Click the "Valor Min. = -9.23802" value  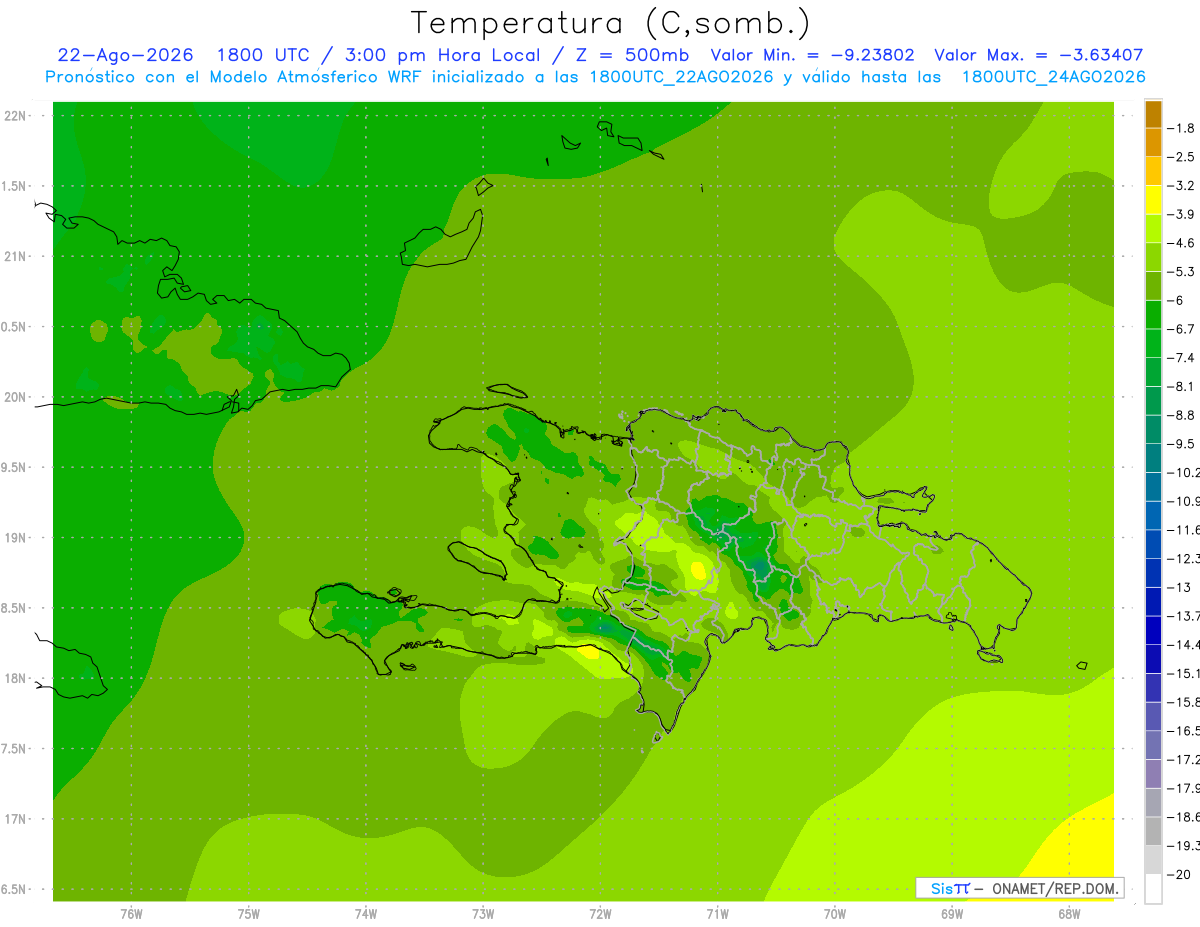[x=812, y=56]
